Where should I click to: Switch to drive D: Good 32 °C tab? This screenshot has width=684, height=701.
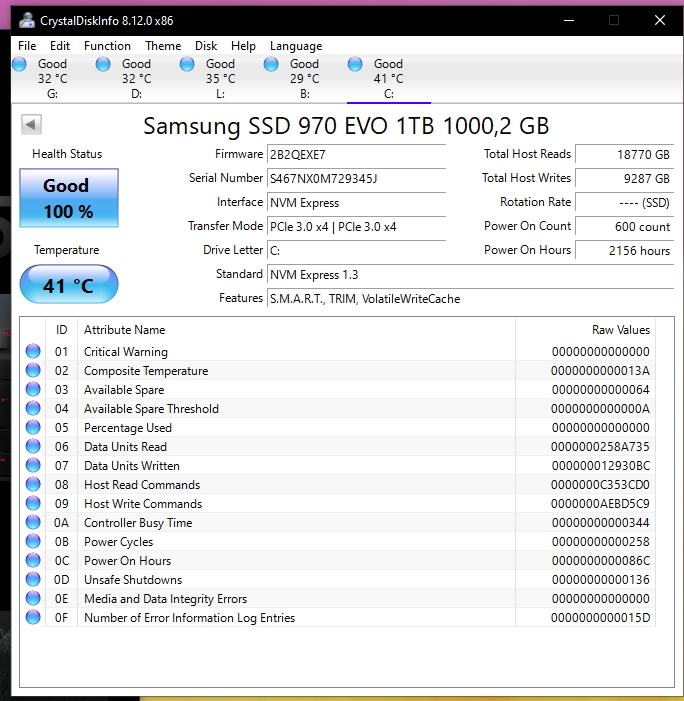(137, 79)
